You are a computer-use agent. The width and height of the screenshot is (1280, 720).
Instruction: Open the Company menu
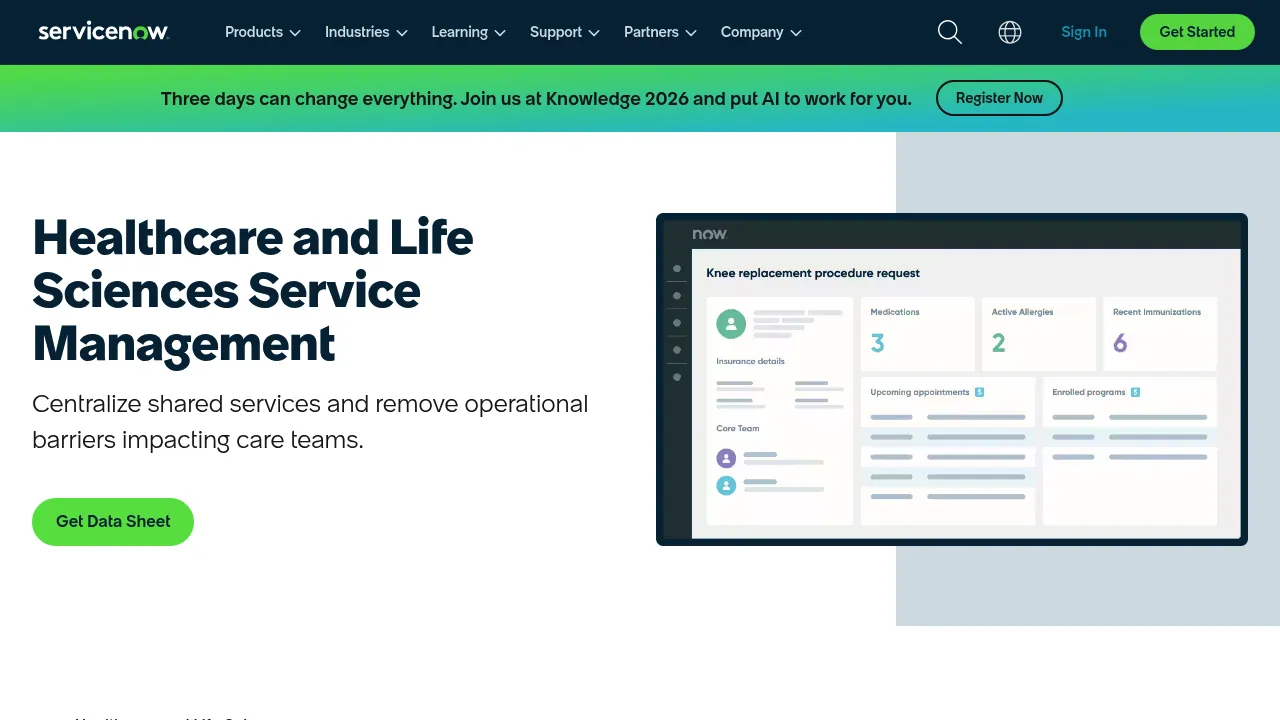761,32
